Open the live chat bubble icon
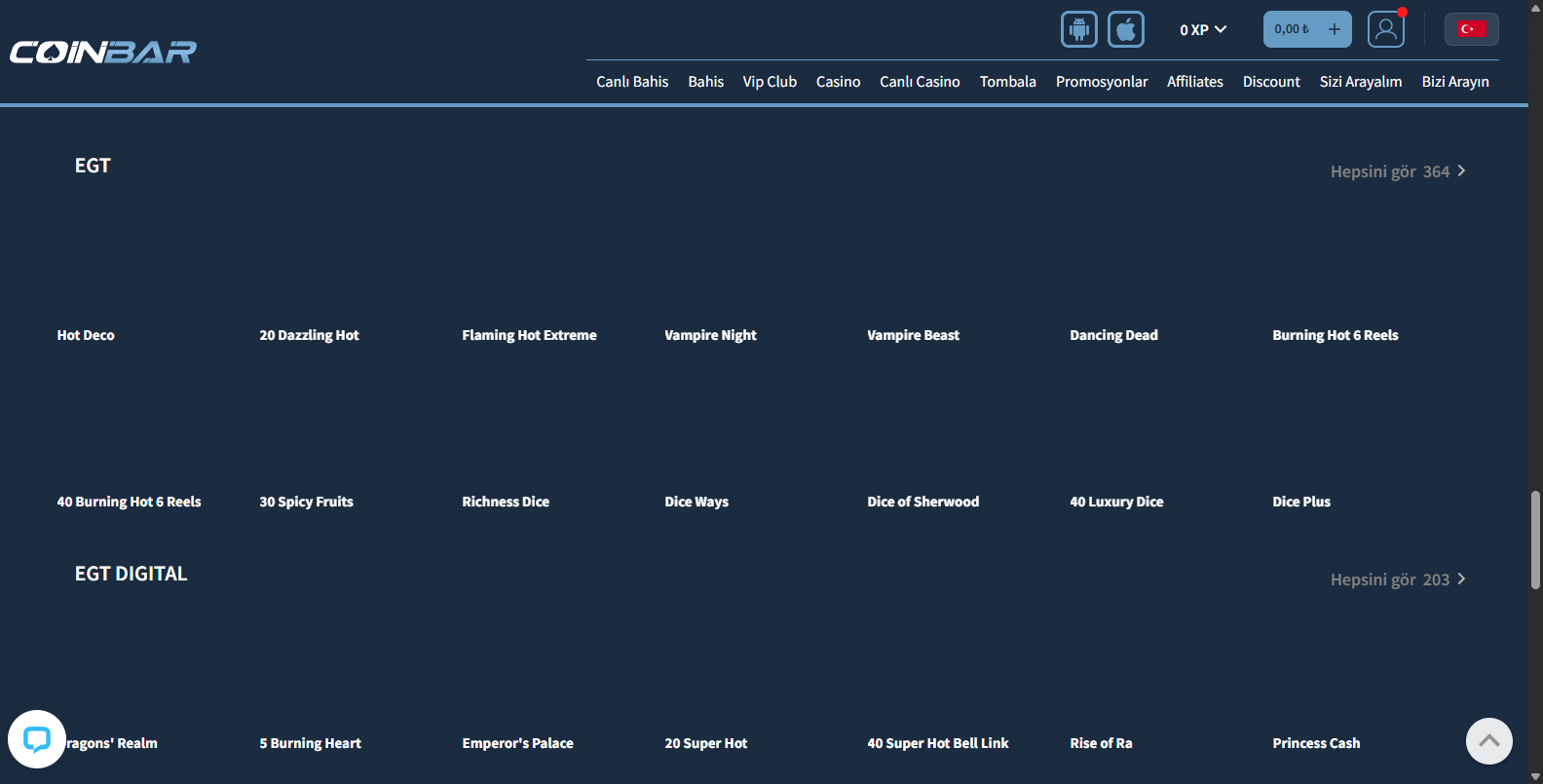 point(37,739)
